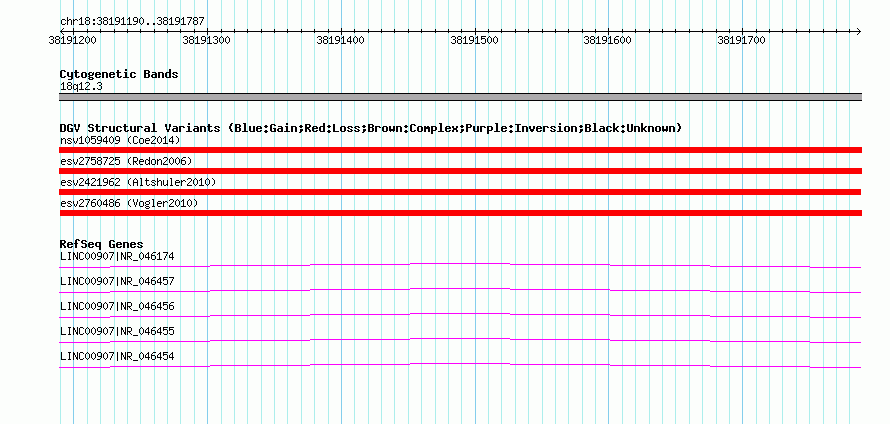Select the red nsv1059409 loss bar
The width and height of the screenshot is (890, 424).
click(x=460, y=150)
